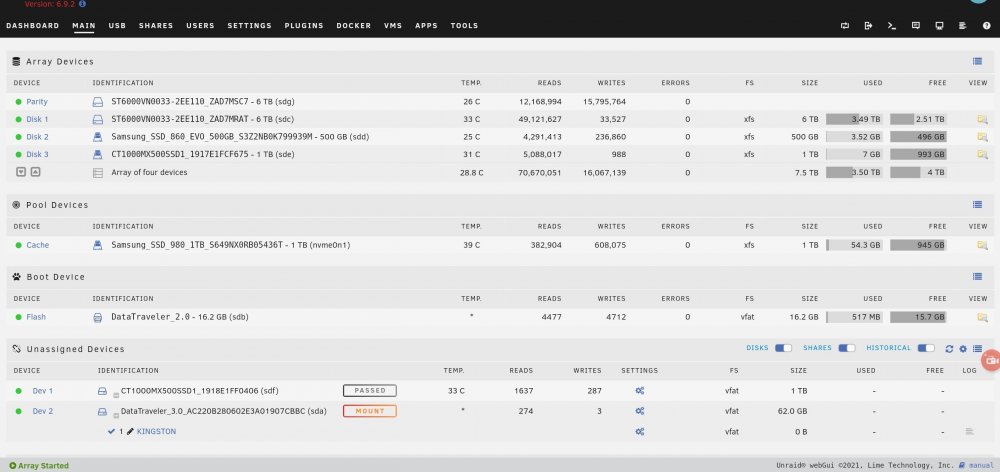Image resolution: width=1000 pixels, height=472 pixels.
Task: Click the list view icon in the Array Devices header
Action: pyautogui.click(x=977, y=61)
